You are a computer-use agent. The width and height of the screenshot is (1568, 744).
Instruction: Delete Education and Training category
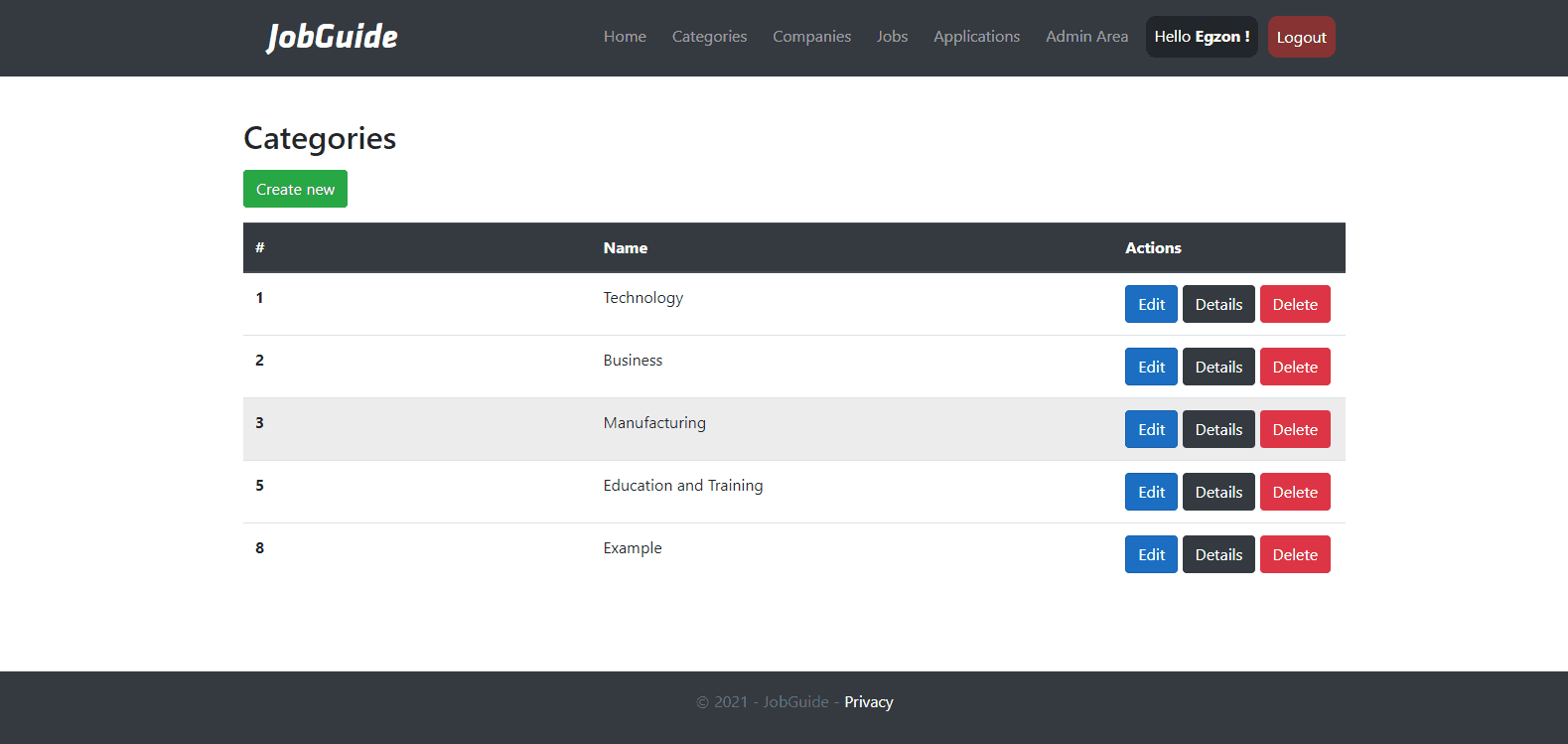coord(1295,492)
